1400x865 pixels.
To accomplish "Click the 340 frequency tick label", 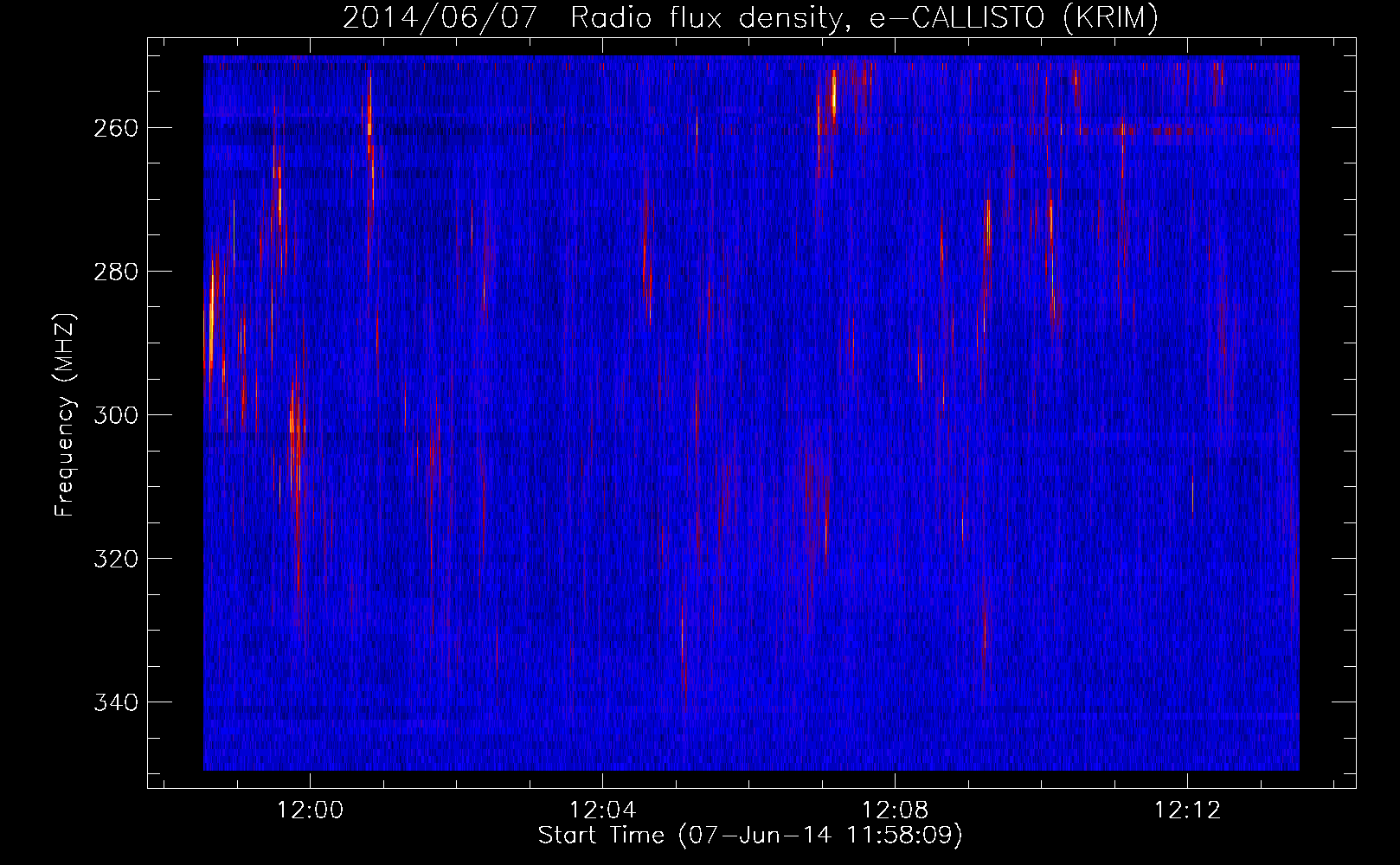I will (x=116, y=702).
